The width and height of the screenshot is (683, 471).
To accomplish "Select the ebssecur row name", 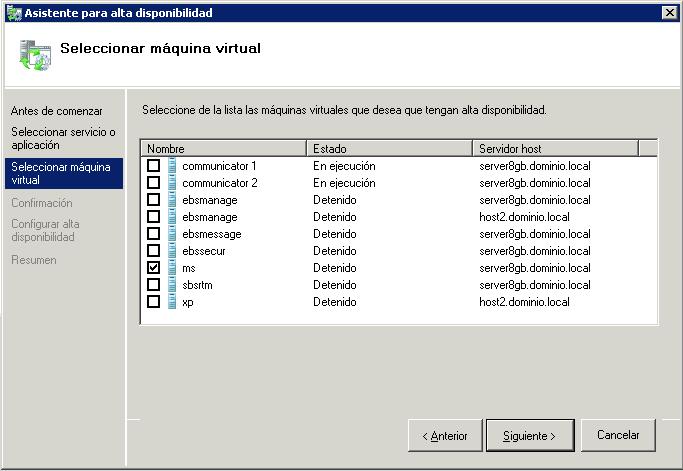I will click(x=204, y=251).
